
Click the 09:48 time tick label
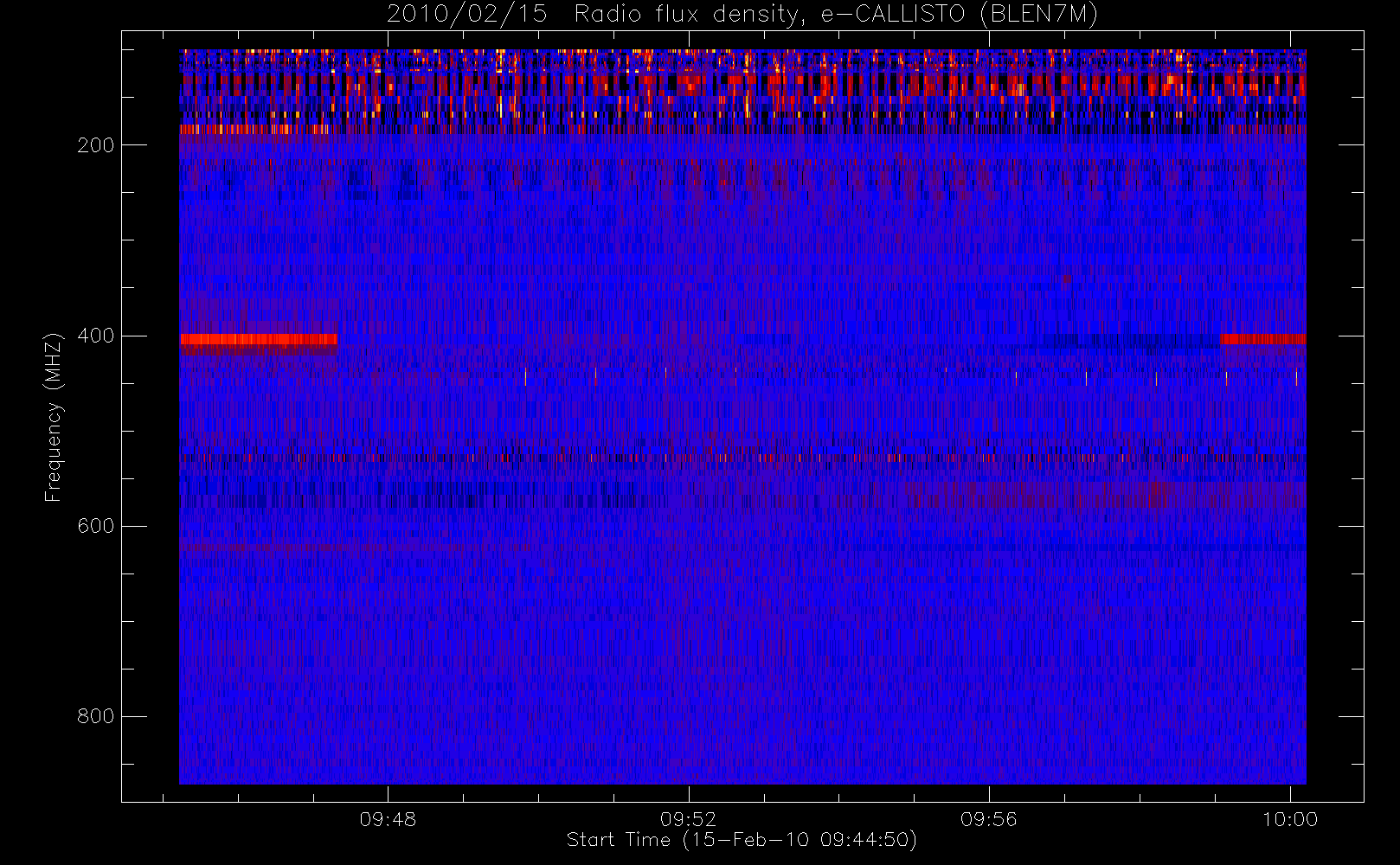click(388, 819)
